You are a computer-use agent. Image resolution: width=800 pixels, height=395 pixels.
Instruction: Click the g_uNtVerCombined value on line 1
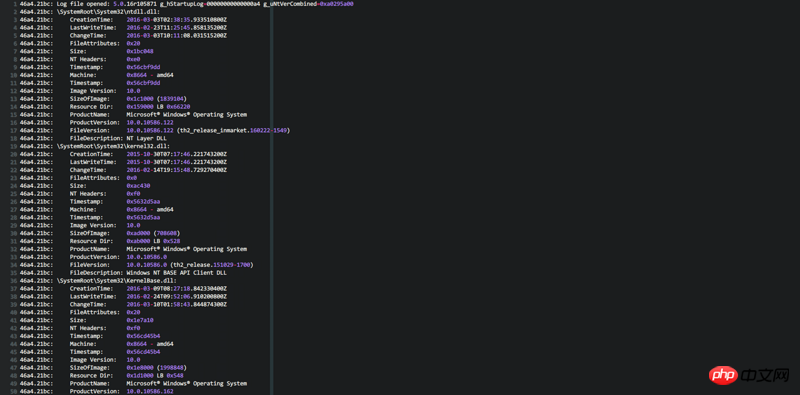click(x=337, y=4)
